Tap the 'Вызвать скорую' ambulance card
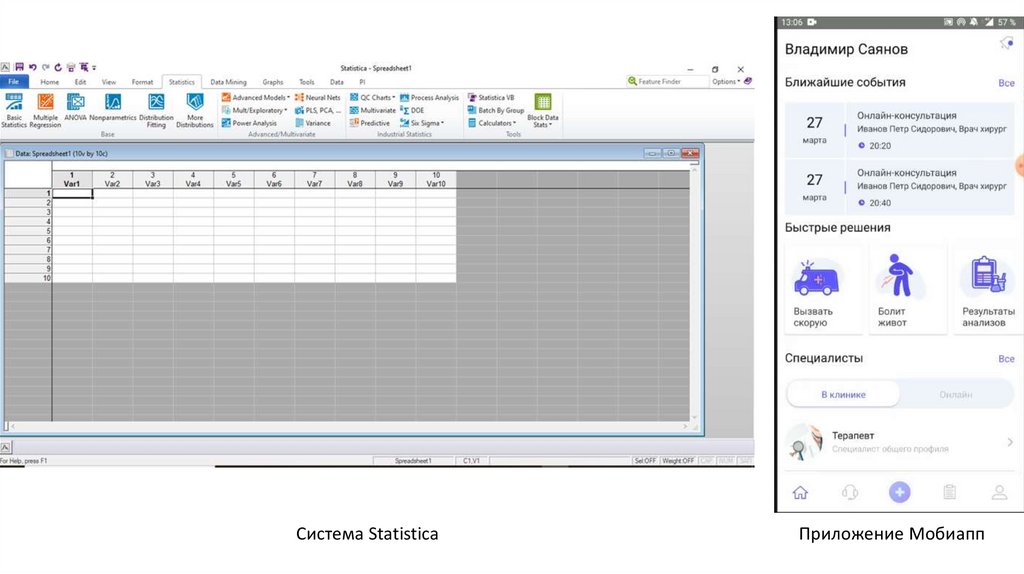Screen dimensions: 1024x574 [823, 291]
